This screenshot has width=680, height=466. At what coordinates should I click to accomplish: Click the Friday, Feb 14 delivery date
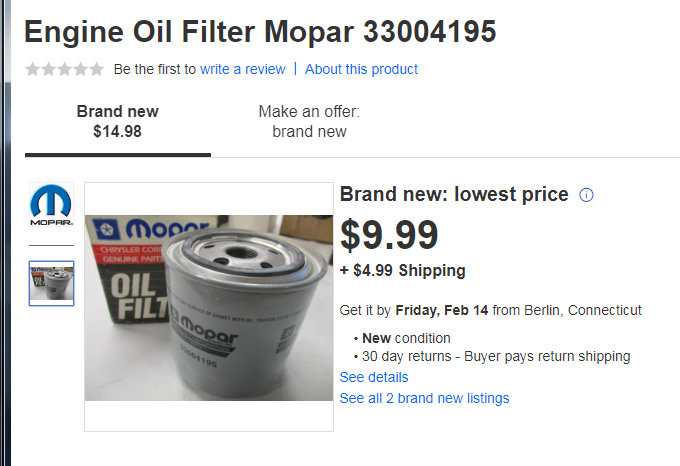click(442, 310)
